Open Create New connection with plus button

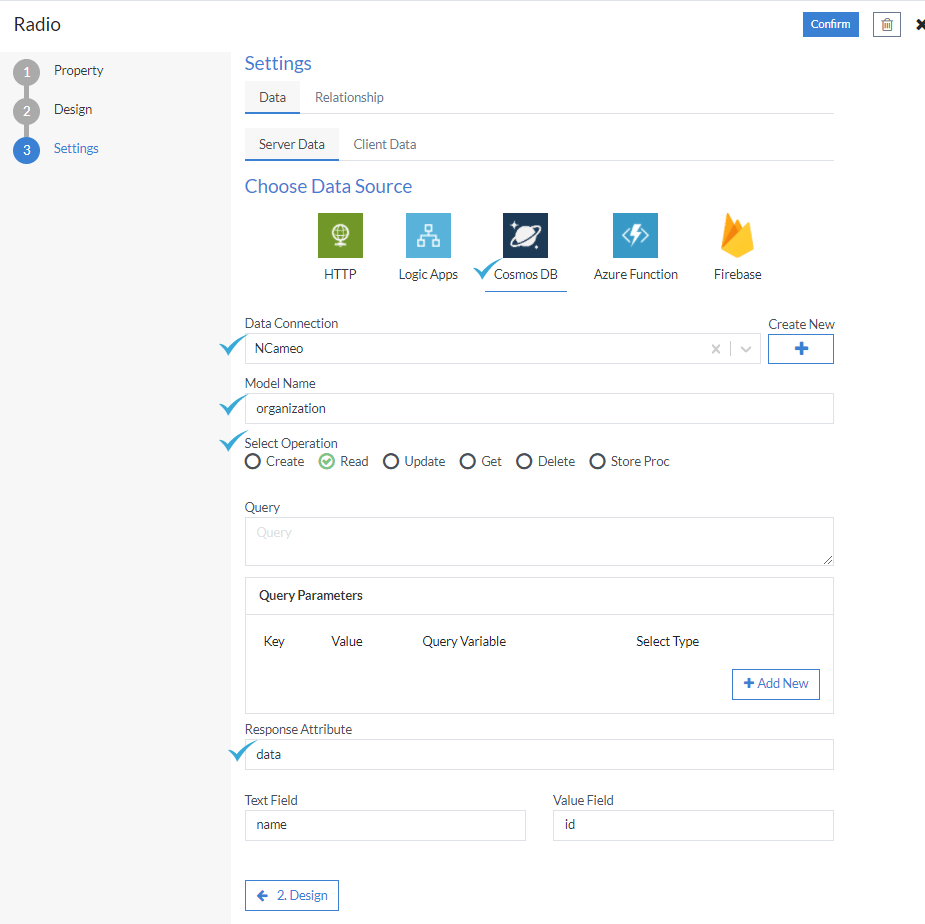pos(800,348)
